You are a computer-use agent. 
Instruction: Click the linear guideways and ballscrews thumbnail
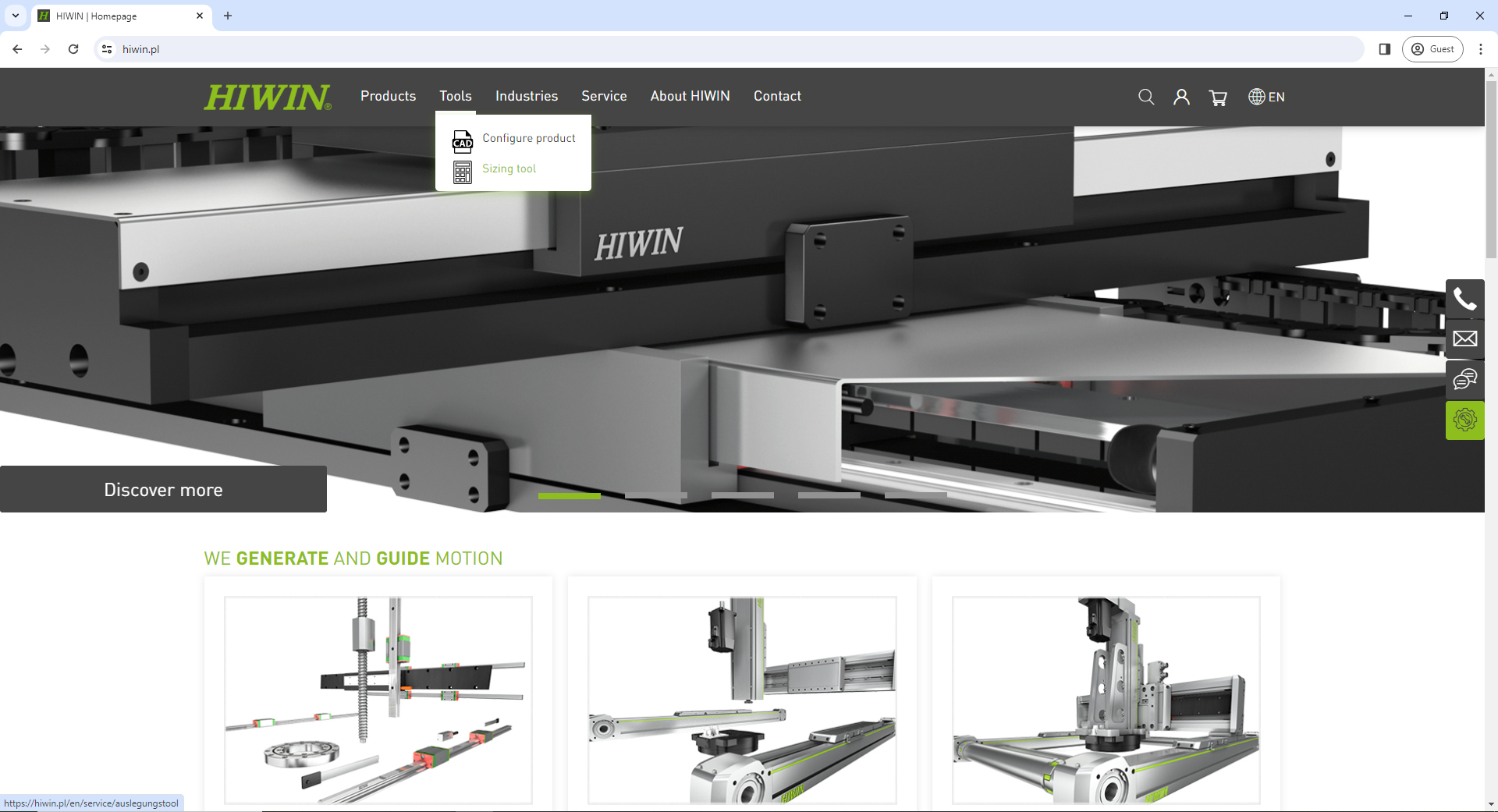378,700
